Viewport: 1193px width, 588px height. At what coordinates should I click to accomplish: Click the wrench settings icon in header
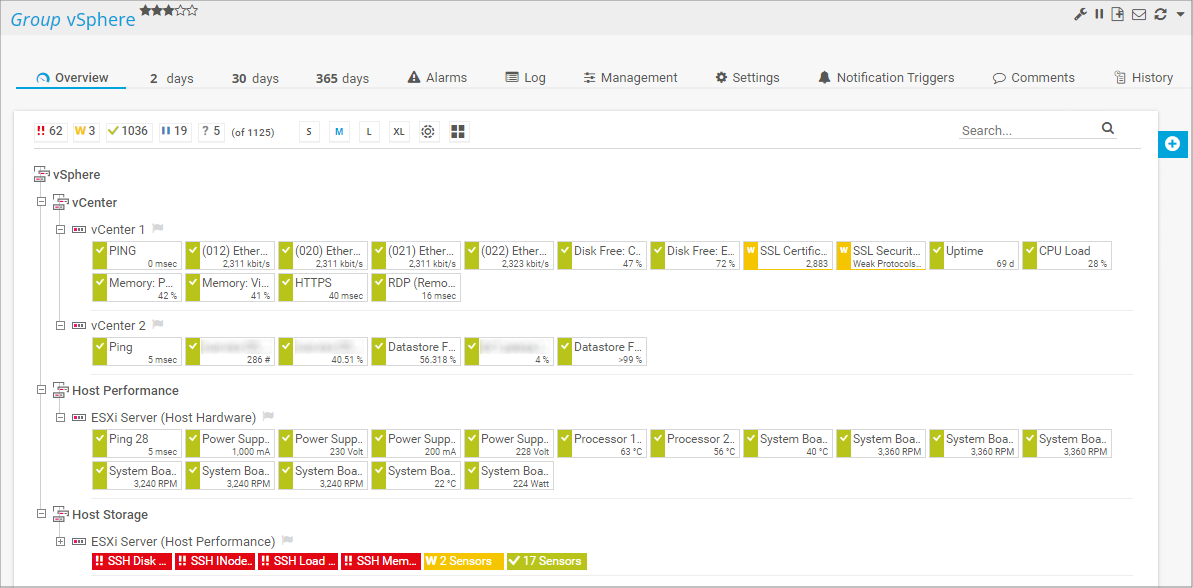1080,14
